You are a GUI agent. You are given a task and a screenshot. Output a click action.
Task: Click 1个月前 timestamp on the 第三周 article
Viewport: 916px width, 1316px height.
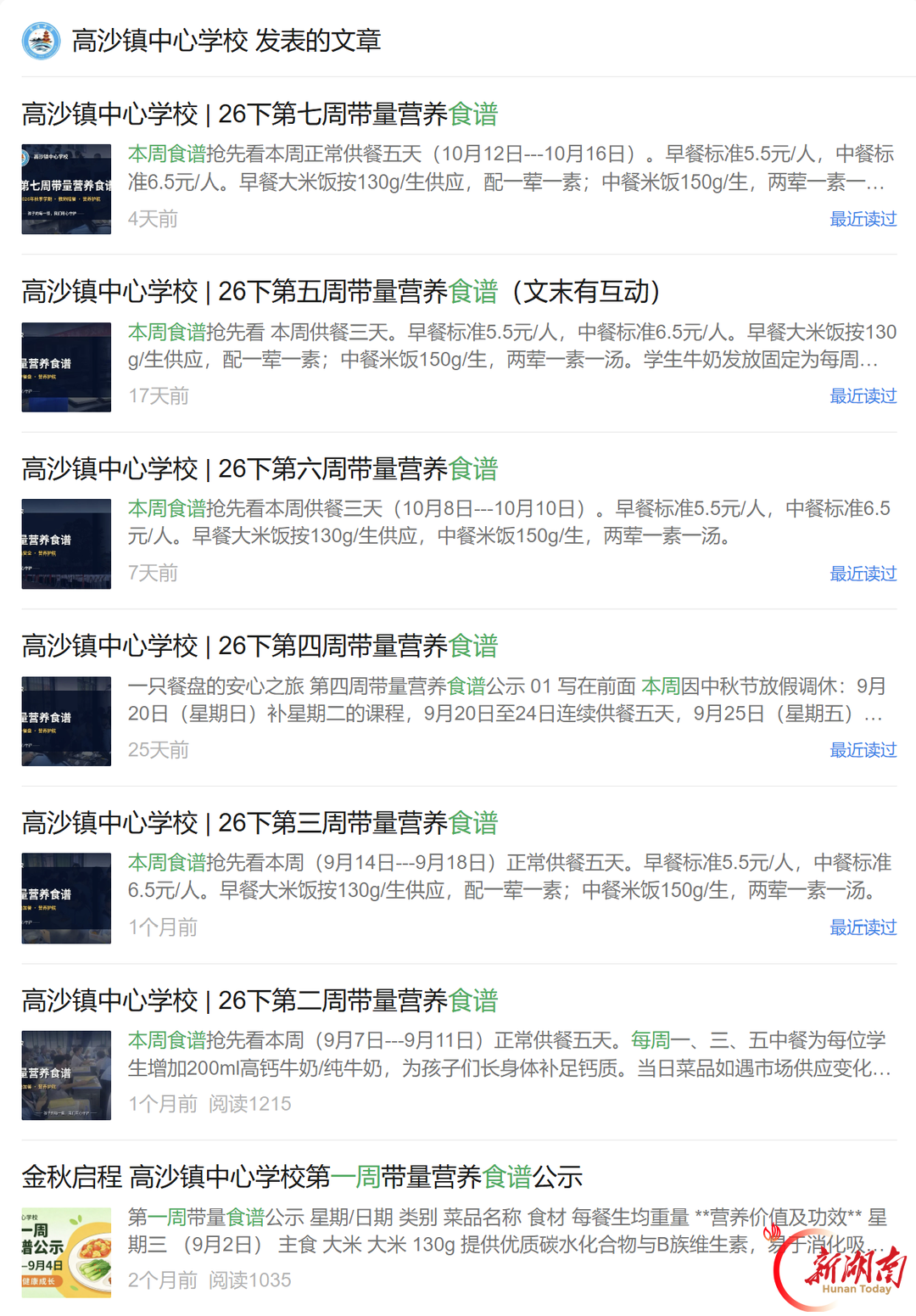[x=163, y=927]
